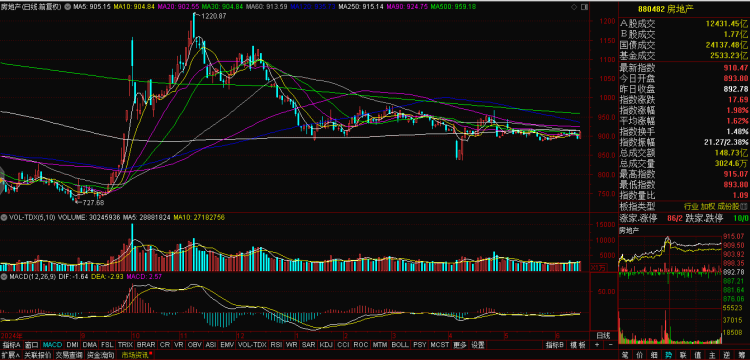Switch to the 关联报价 tab
The width and height of the screenshot is (750, 360).
(x=38, y=355)
